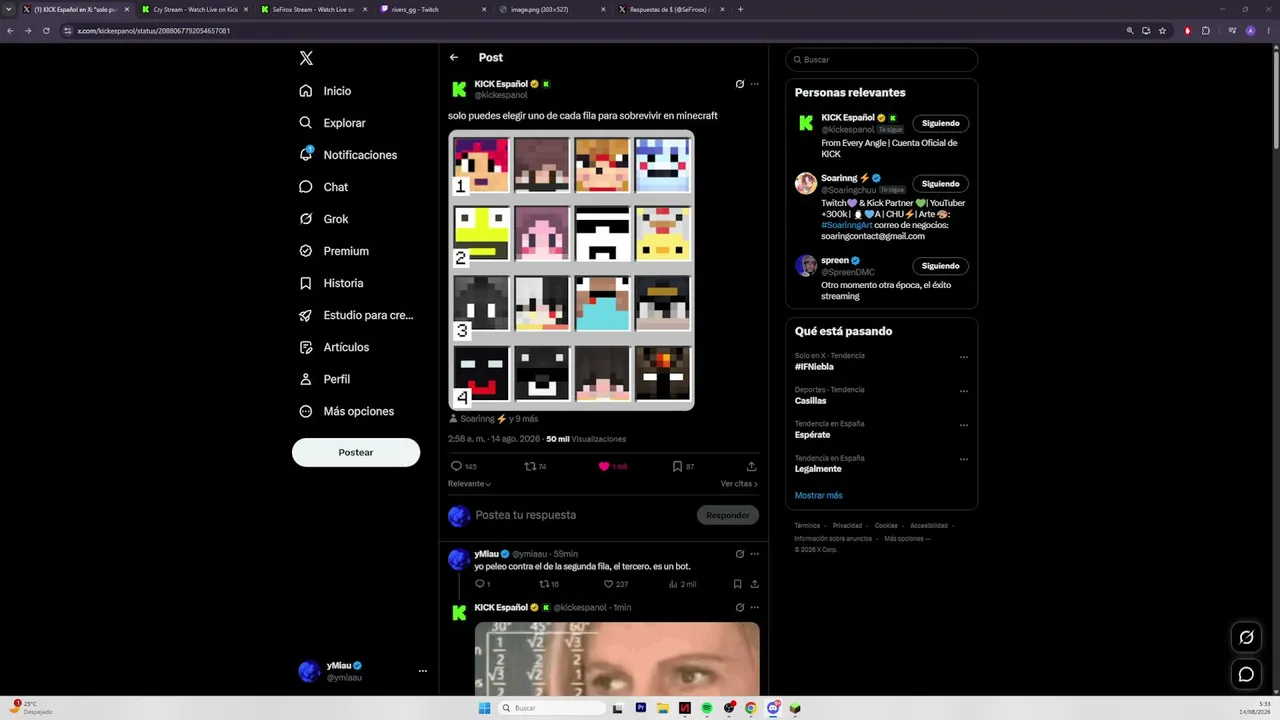Open options for Casillas trend
This screenshot has width=1280, height=720.
coord(964,391)
